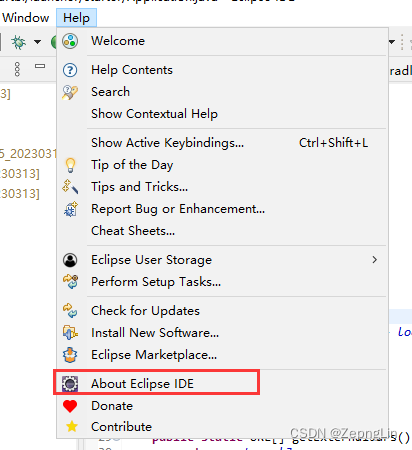Open Eclipse Marketplace
Viewport: 412px width, 450px height.
[x=222, y=355]
